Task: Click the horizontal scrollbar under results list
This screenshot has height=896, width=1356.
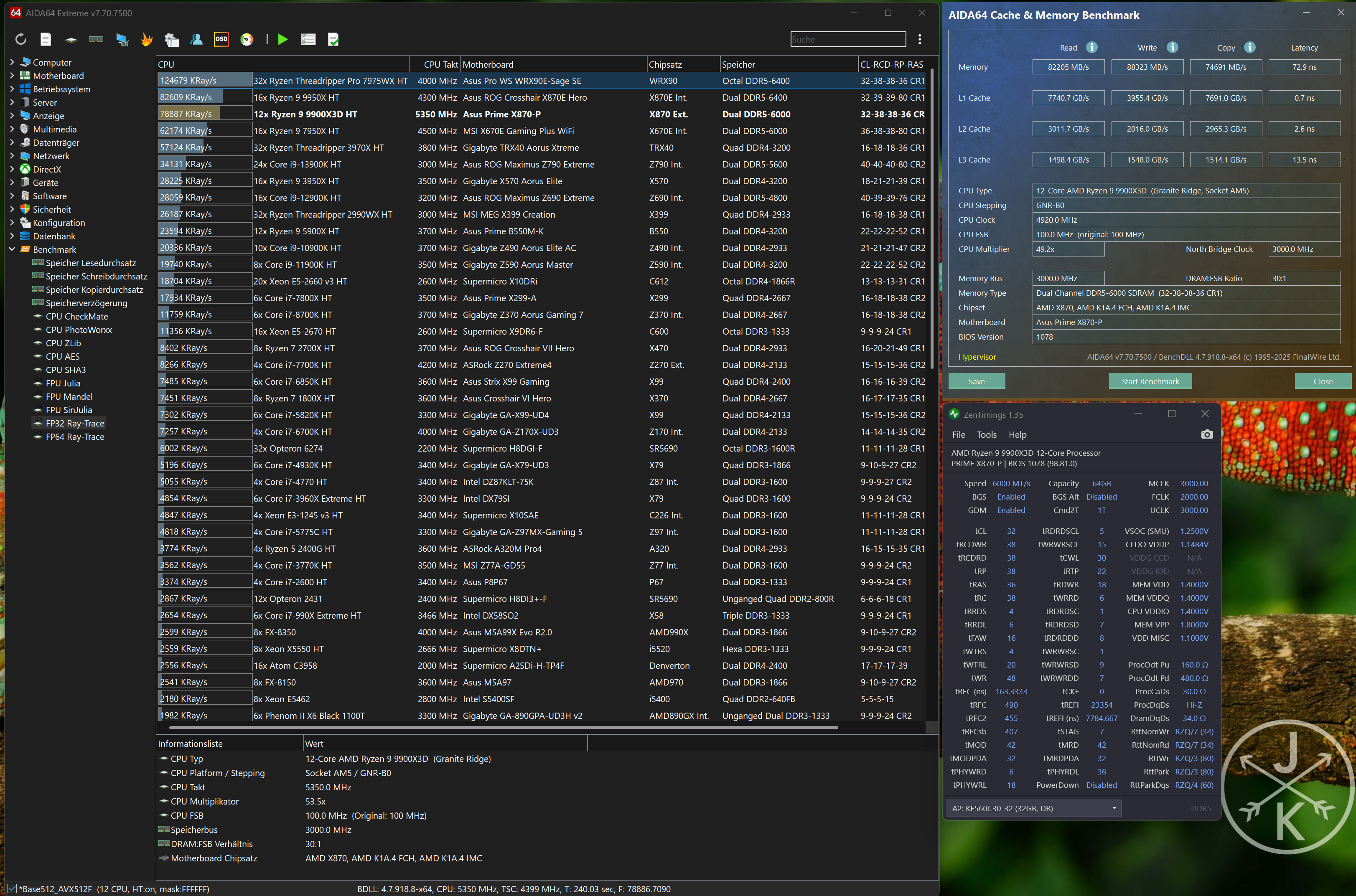Action: [503, 727]
